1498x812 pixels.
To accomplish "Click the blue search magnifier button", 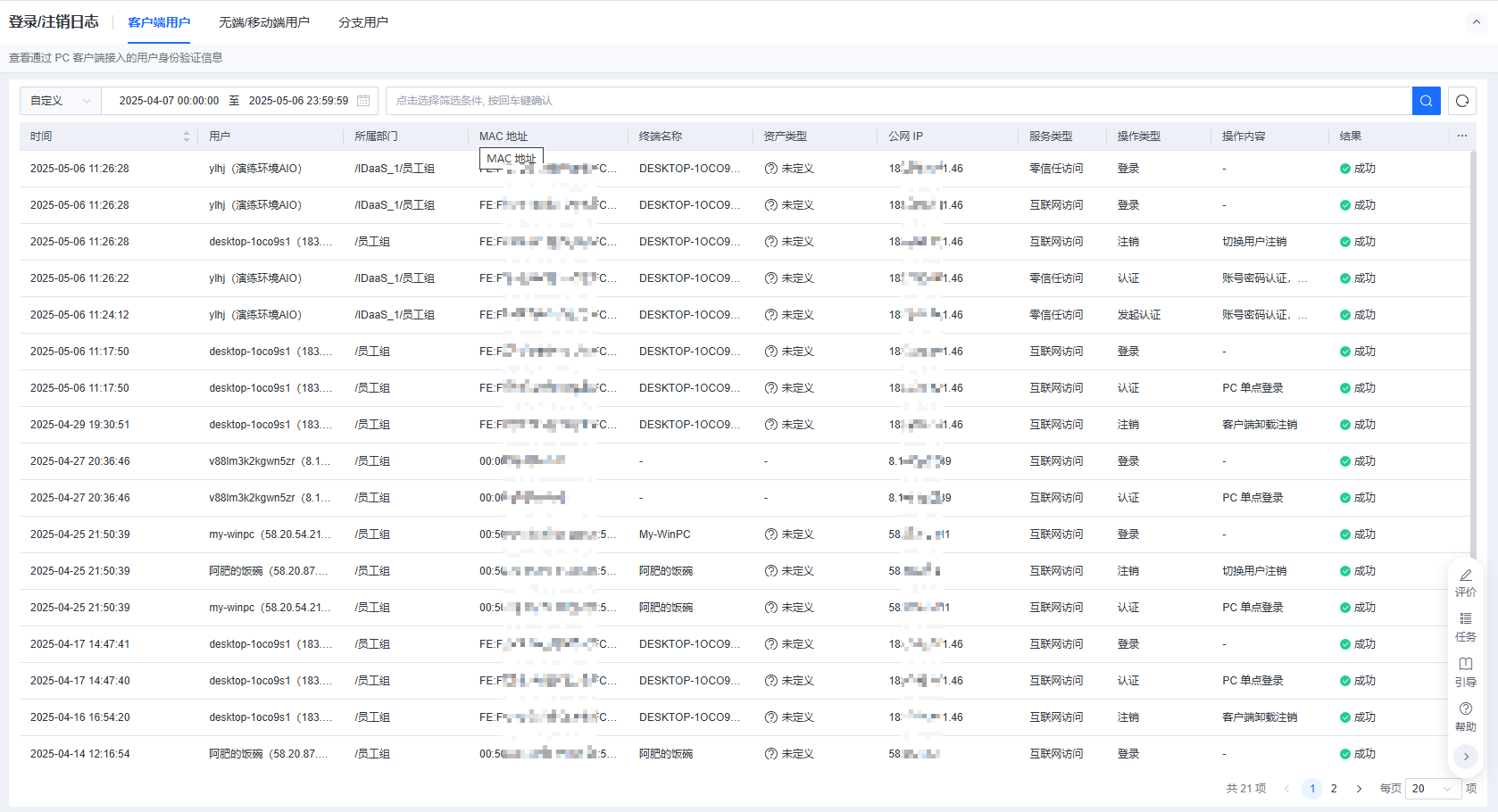I will (1426, 101).
